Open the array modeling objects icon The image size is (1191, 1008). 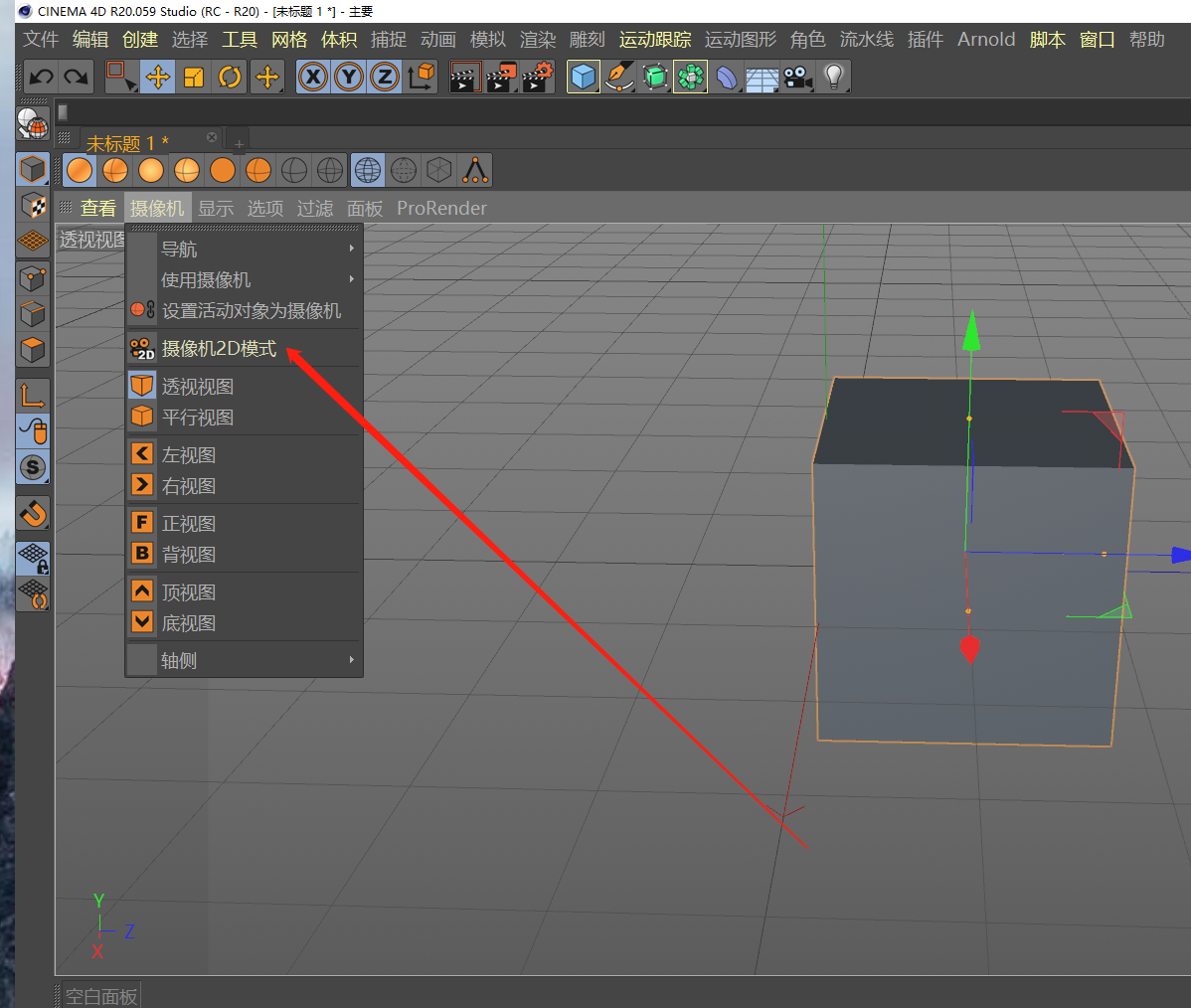pyautogui.click(x=691, y=77)
